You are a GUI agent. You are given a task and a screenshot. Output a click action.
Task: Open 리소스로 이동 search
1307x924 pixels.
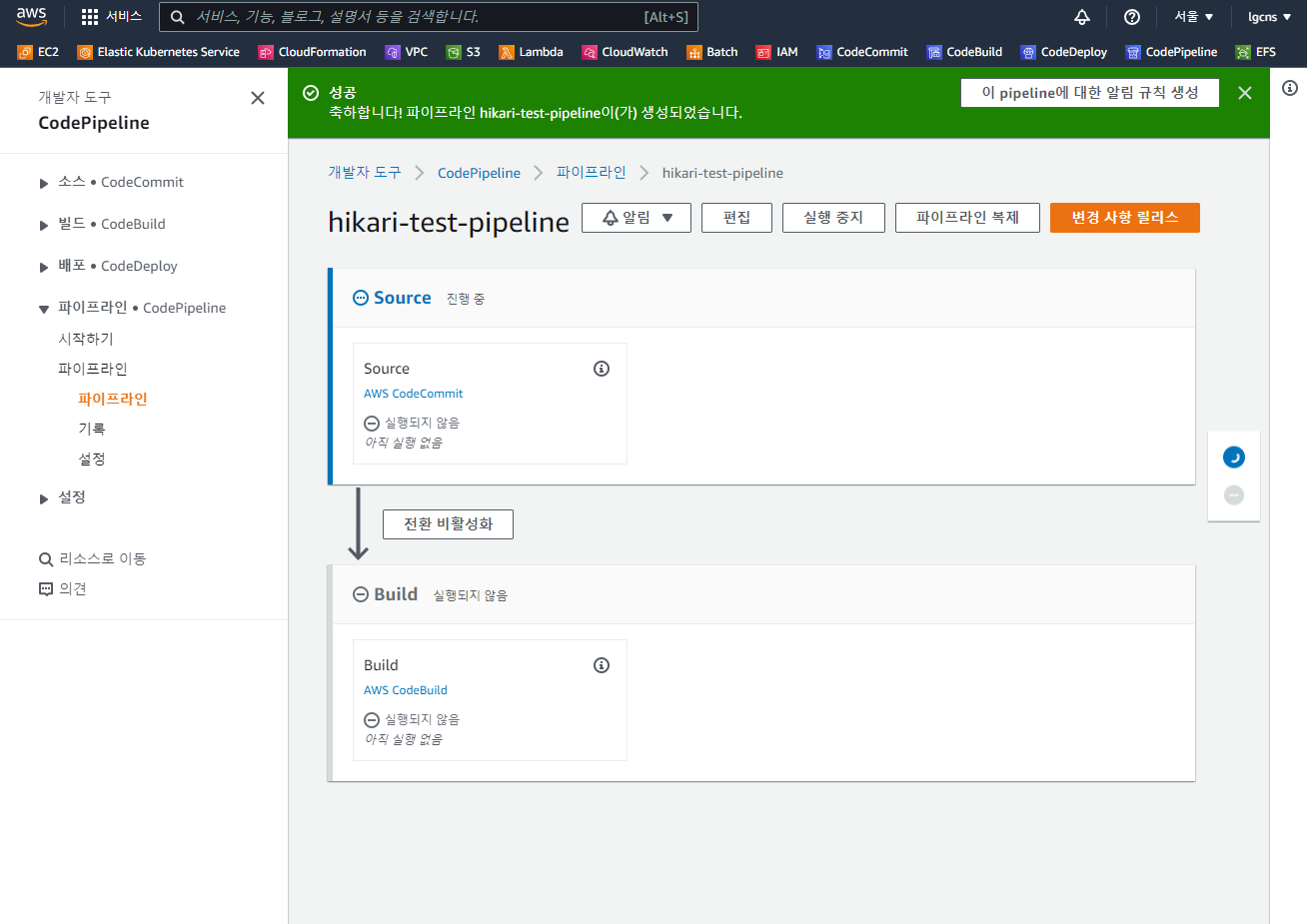tap(92, 558)
